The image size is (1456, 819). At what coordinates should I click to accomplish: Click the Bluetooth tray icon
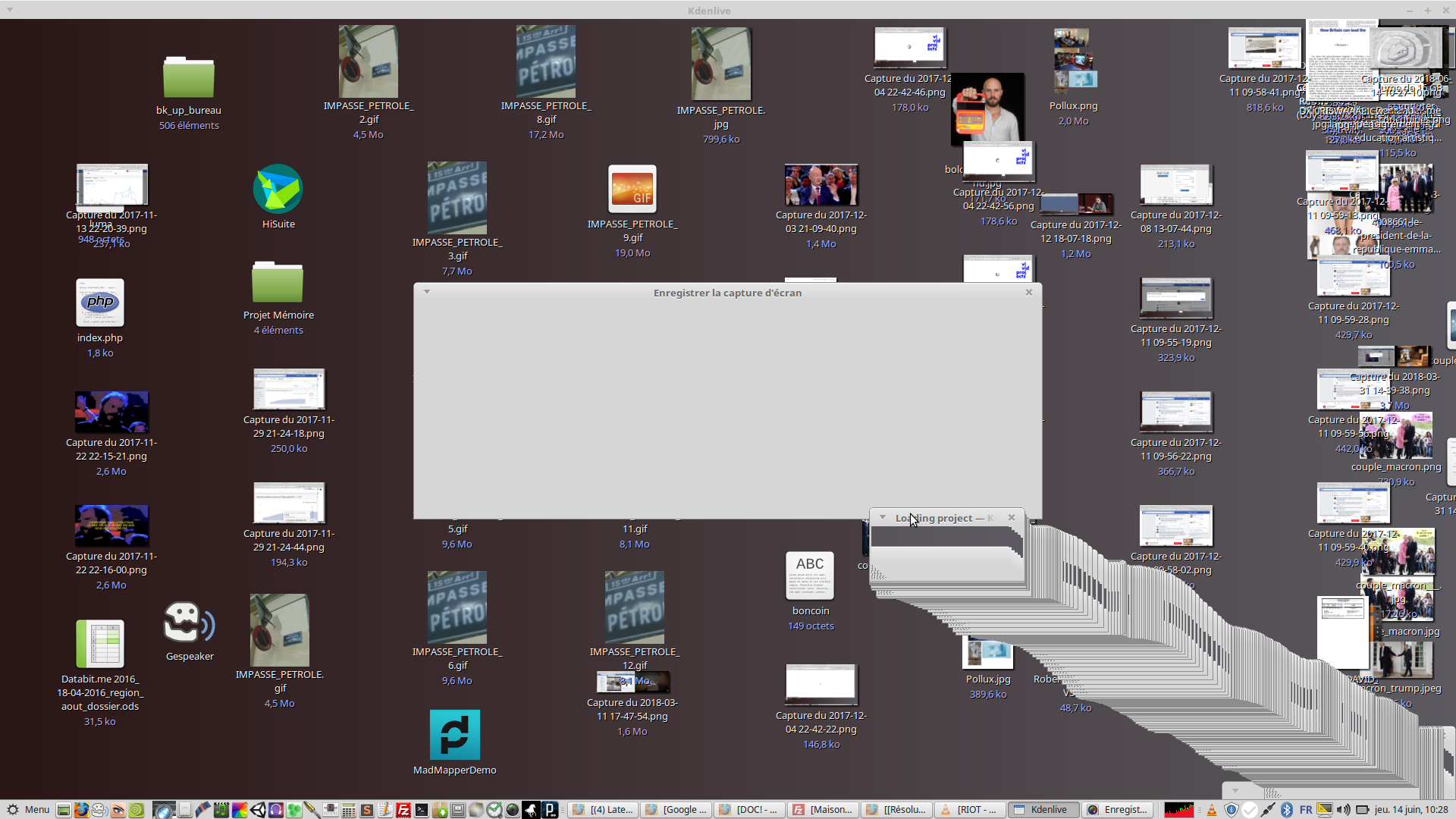click(1287, 810)
